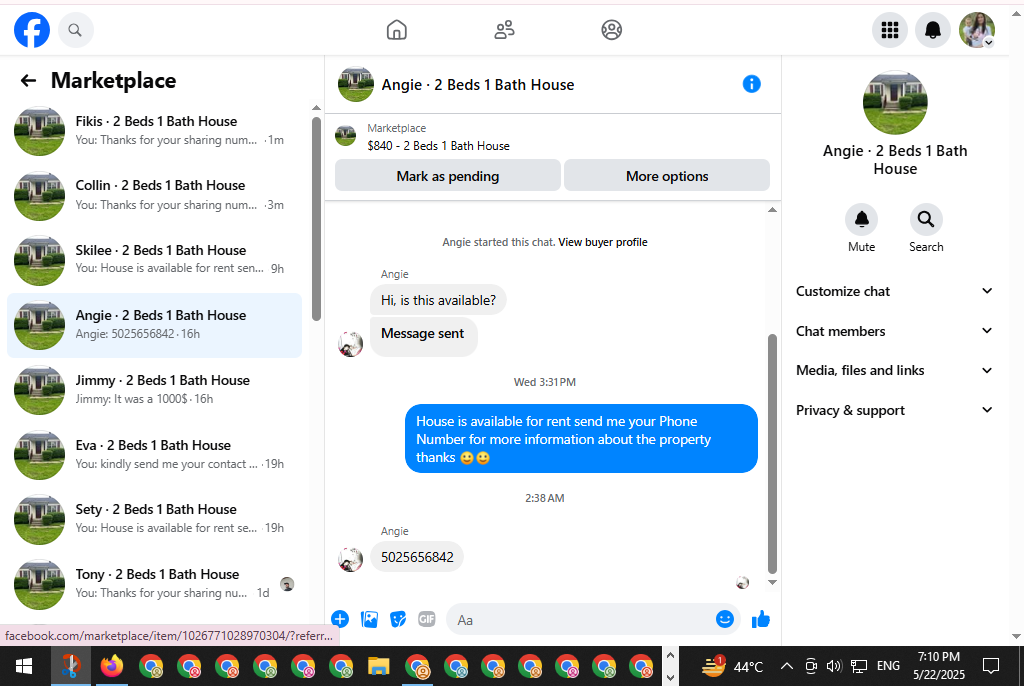Open Eva conversation
This screenshot has width=1024, height=686.
[154, 454]
